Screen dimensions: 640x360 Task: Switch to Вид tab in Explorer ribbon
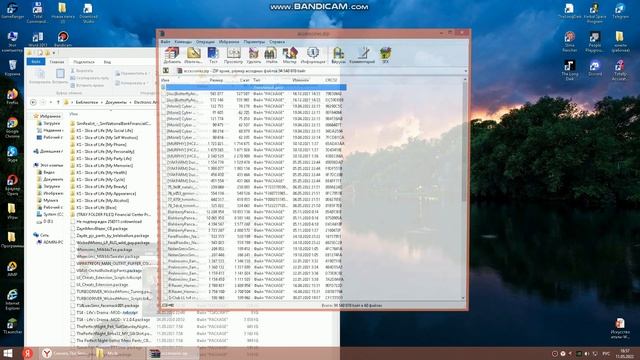[107, 62]
